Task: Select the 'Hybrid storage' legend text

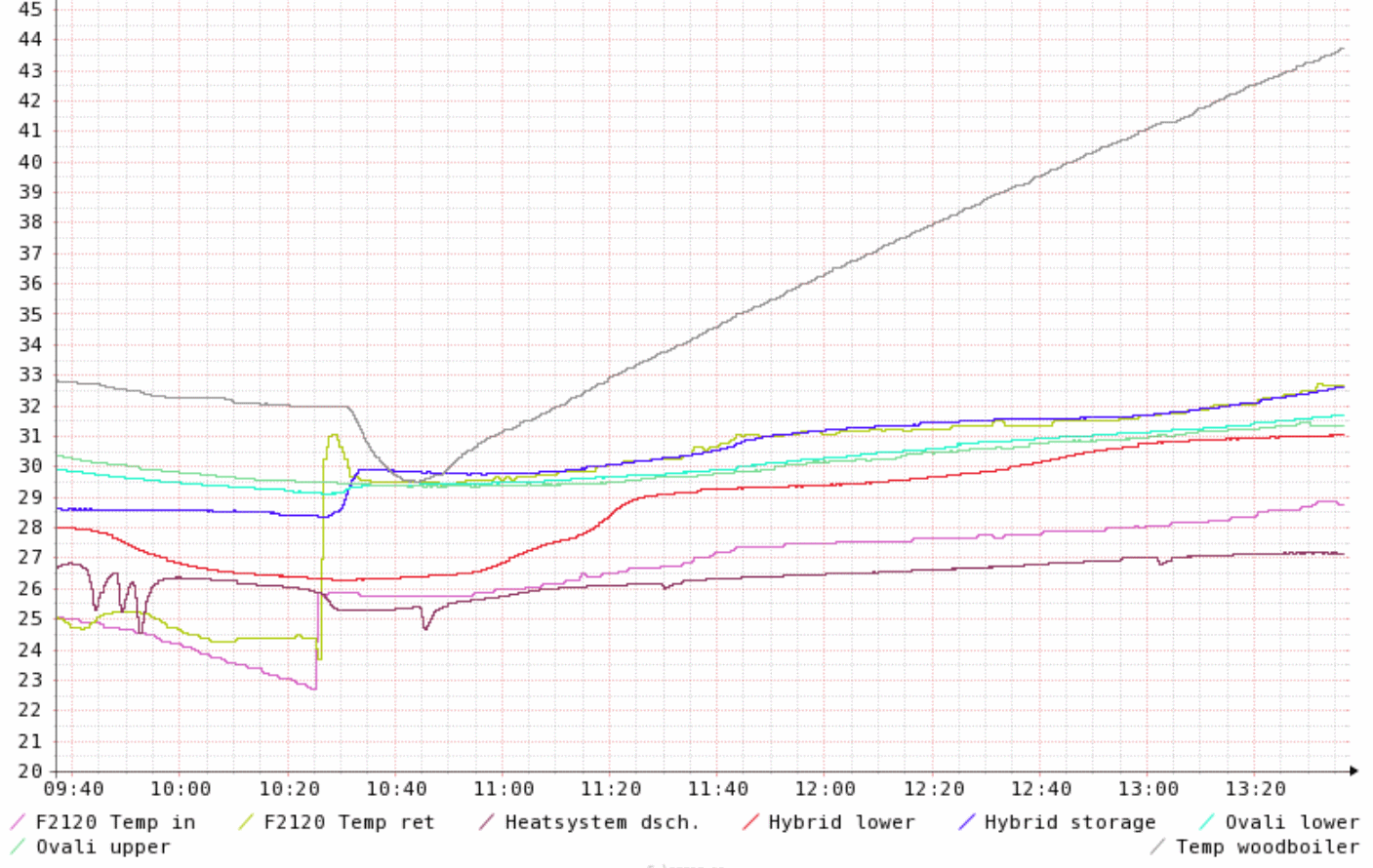Action: [1070, 822]
